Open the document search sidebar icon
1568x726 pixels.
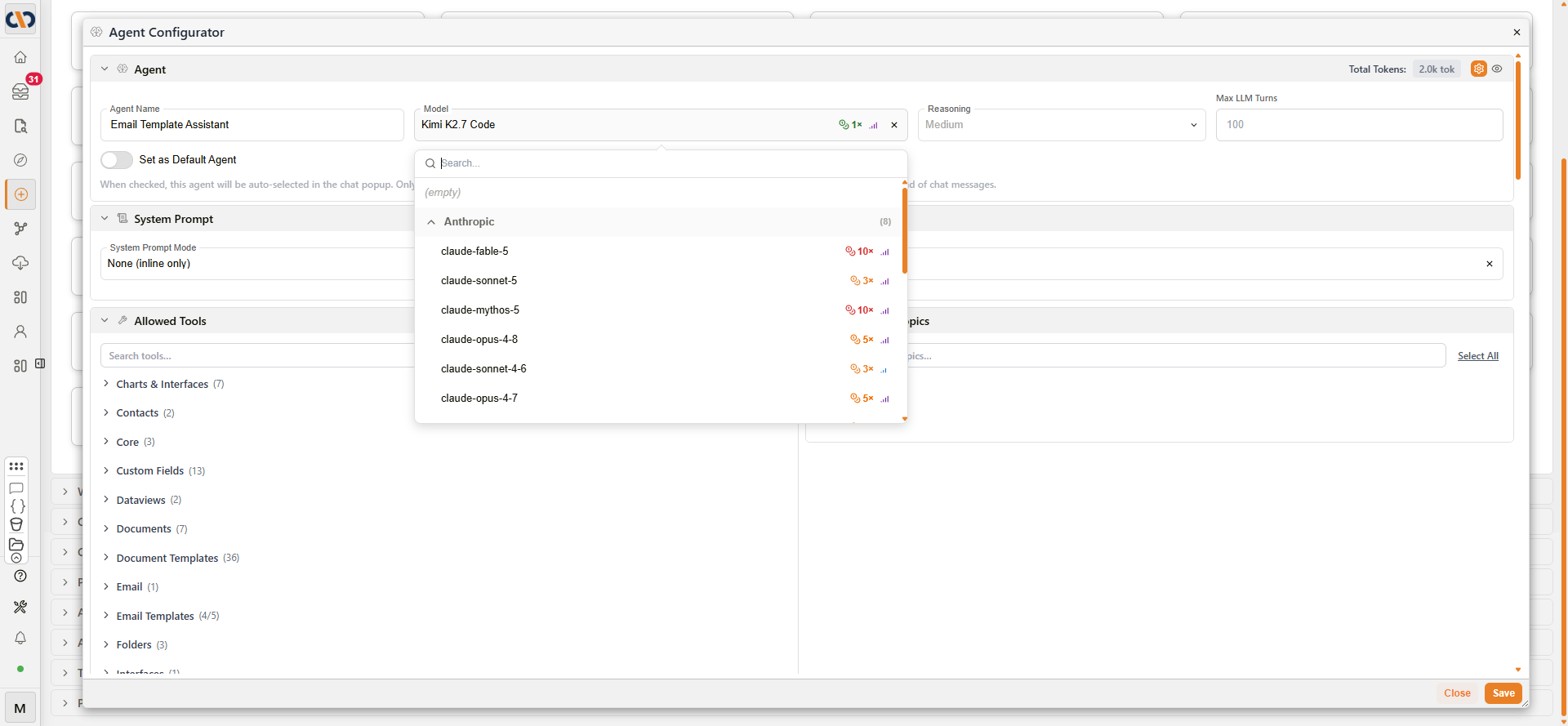pyautogui.click(x=20, y=126)
